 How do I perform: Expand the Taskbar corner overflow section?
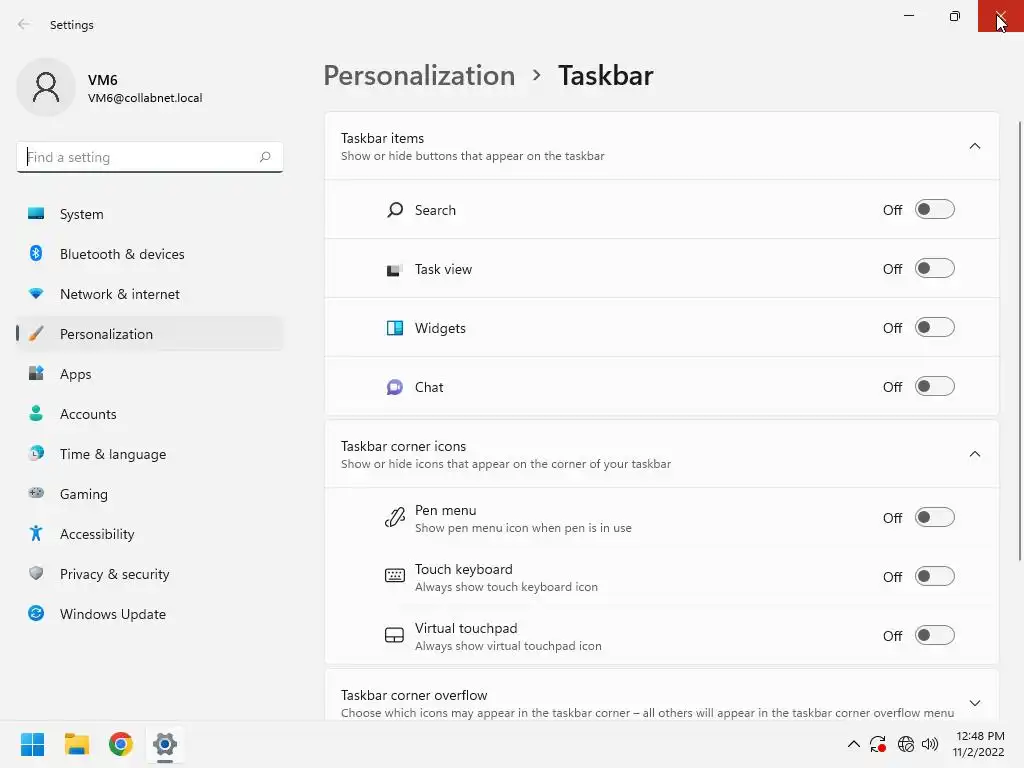pos(974,703)
